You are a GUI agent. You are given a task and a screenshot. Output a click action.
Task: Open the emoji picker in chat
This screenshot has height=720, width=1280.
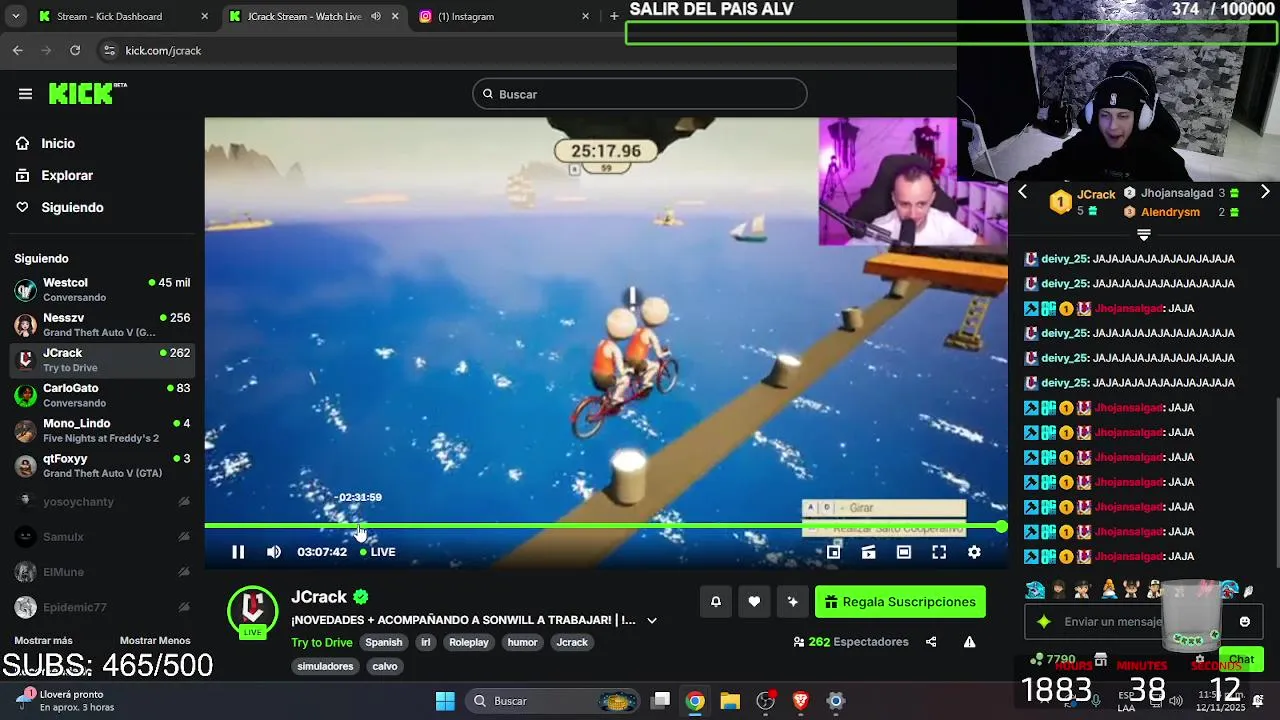tap(1245, 622)
